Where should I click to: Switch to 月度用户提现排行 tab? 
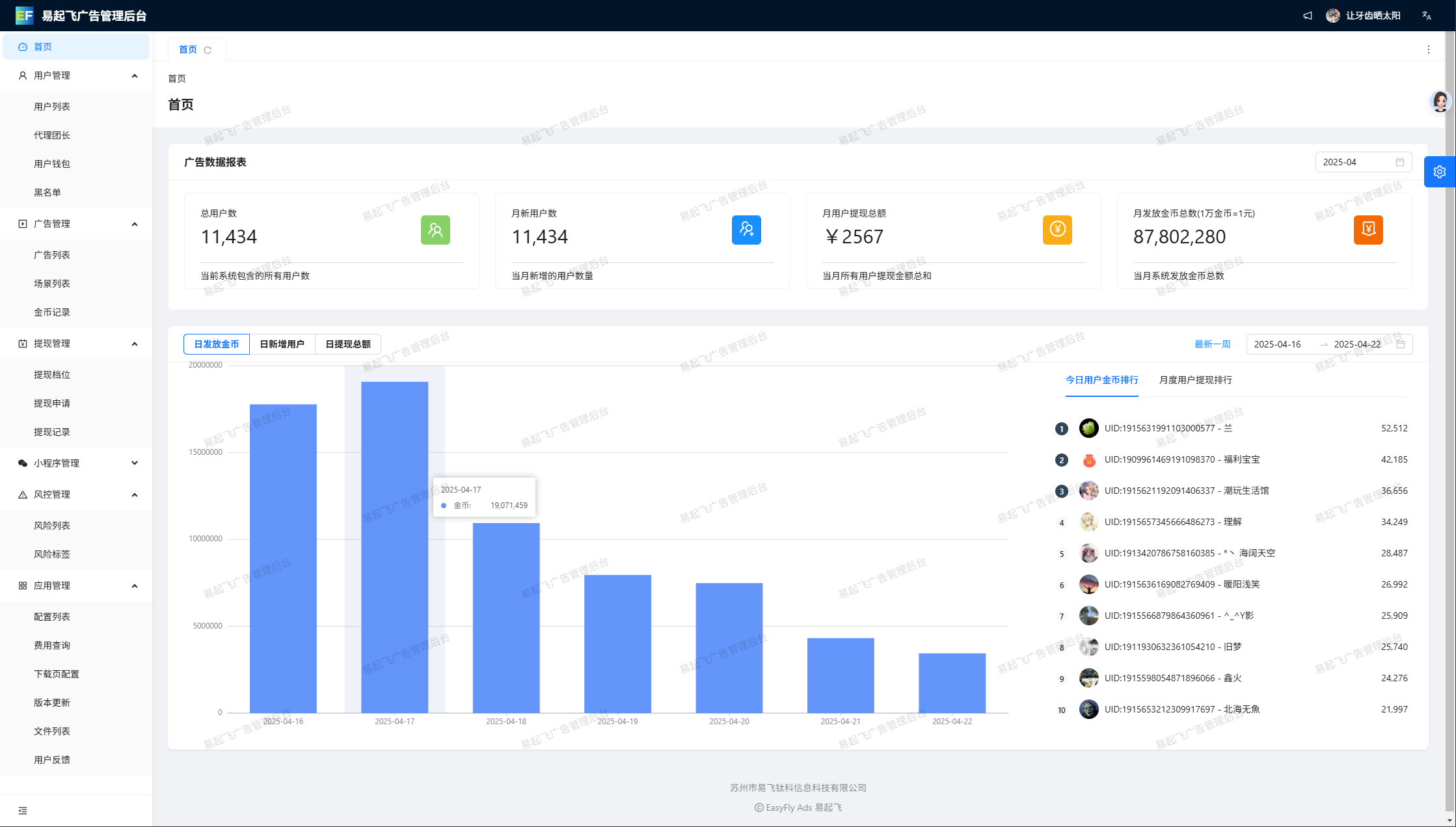(1195, 380)
